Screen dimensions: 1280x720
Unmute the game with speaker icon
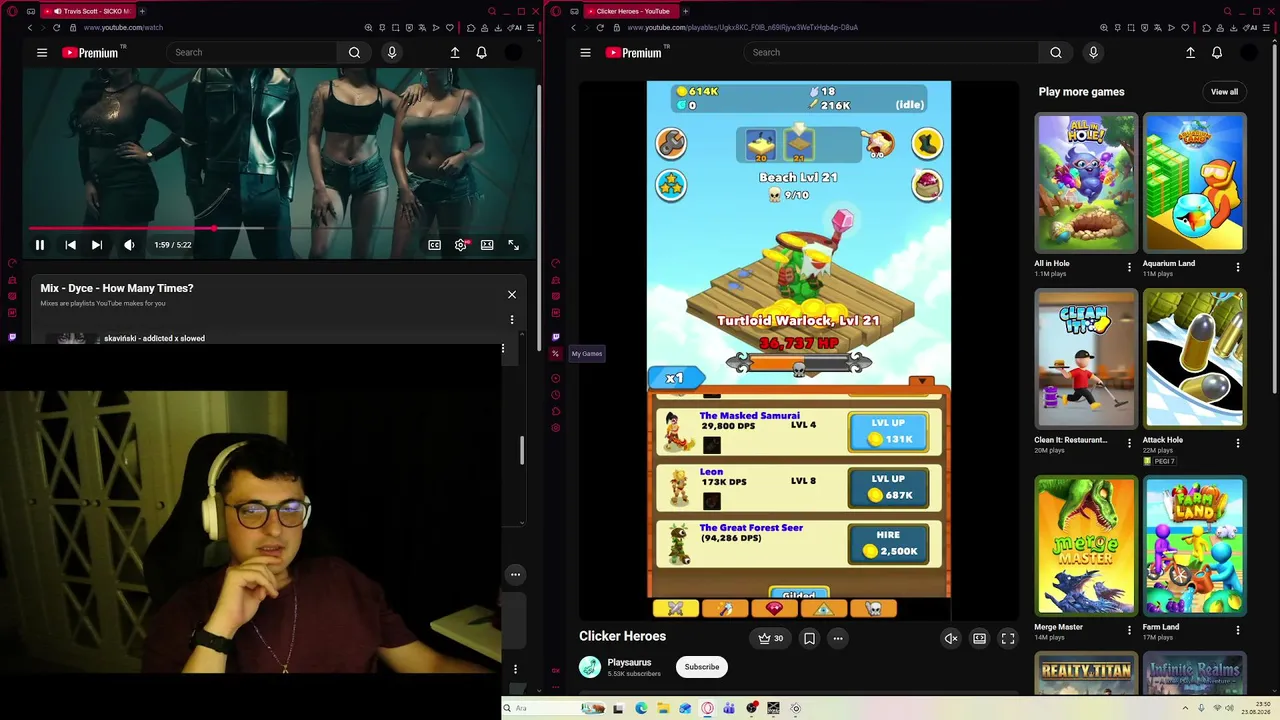951,638
